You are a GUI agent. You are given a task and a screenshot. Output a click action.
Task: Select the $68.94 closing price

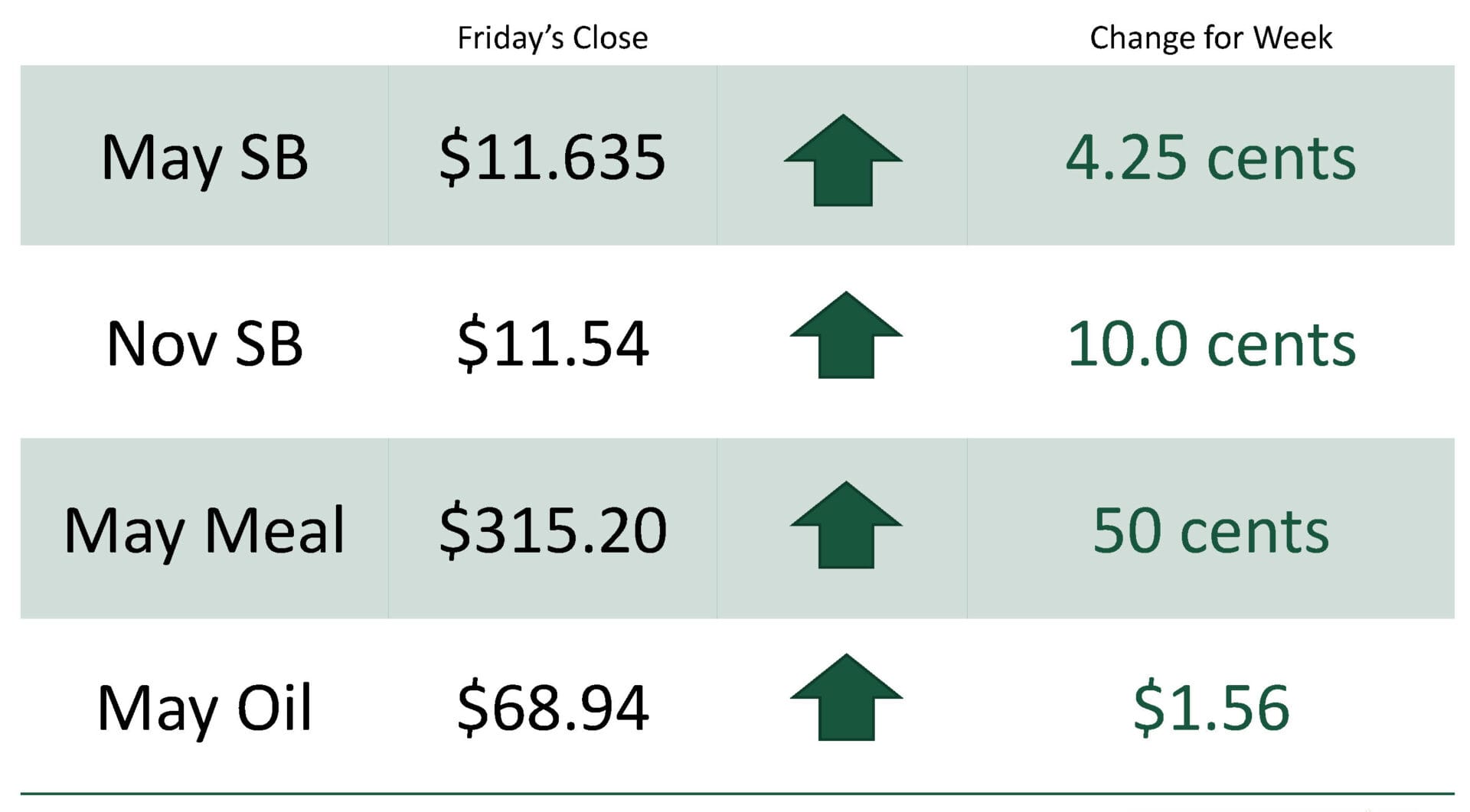pos(552,708)
